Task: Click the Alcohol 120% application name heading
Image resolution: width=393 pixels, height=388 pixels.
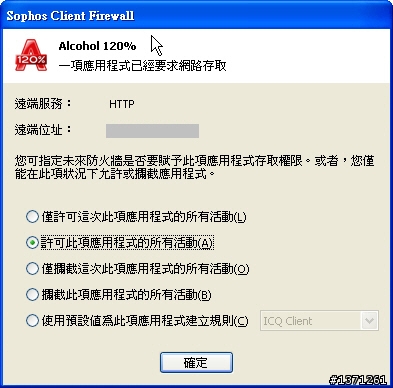Action: click(97, 46)
